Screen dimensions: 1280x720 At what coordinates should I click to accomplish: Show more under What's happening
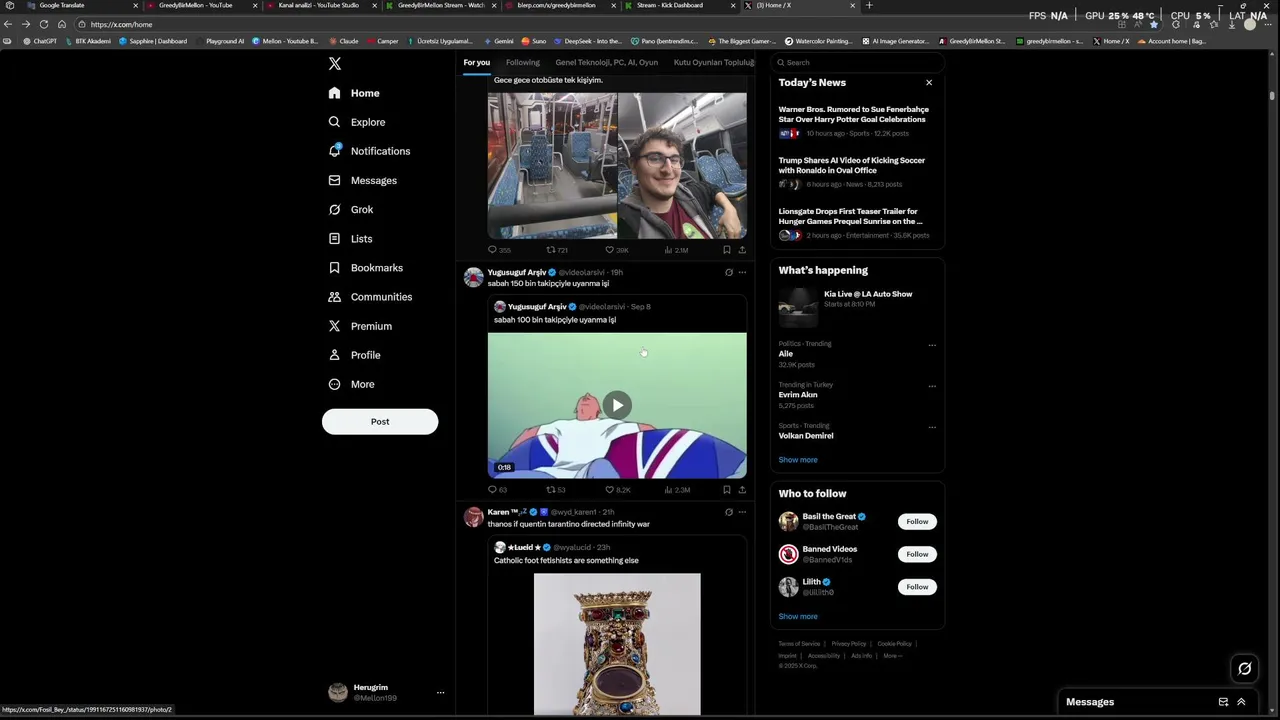click(798, 460)
